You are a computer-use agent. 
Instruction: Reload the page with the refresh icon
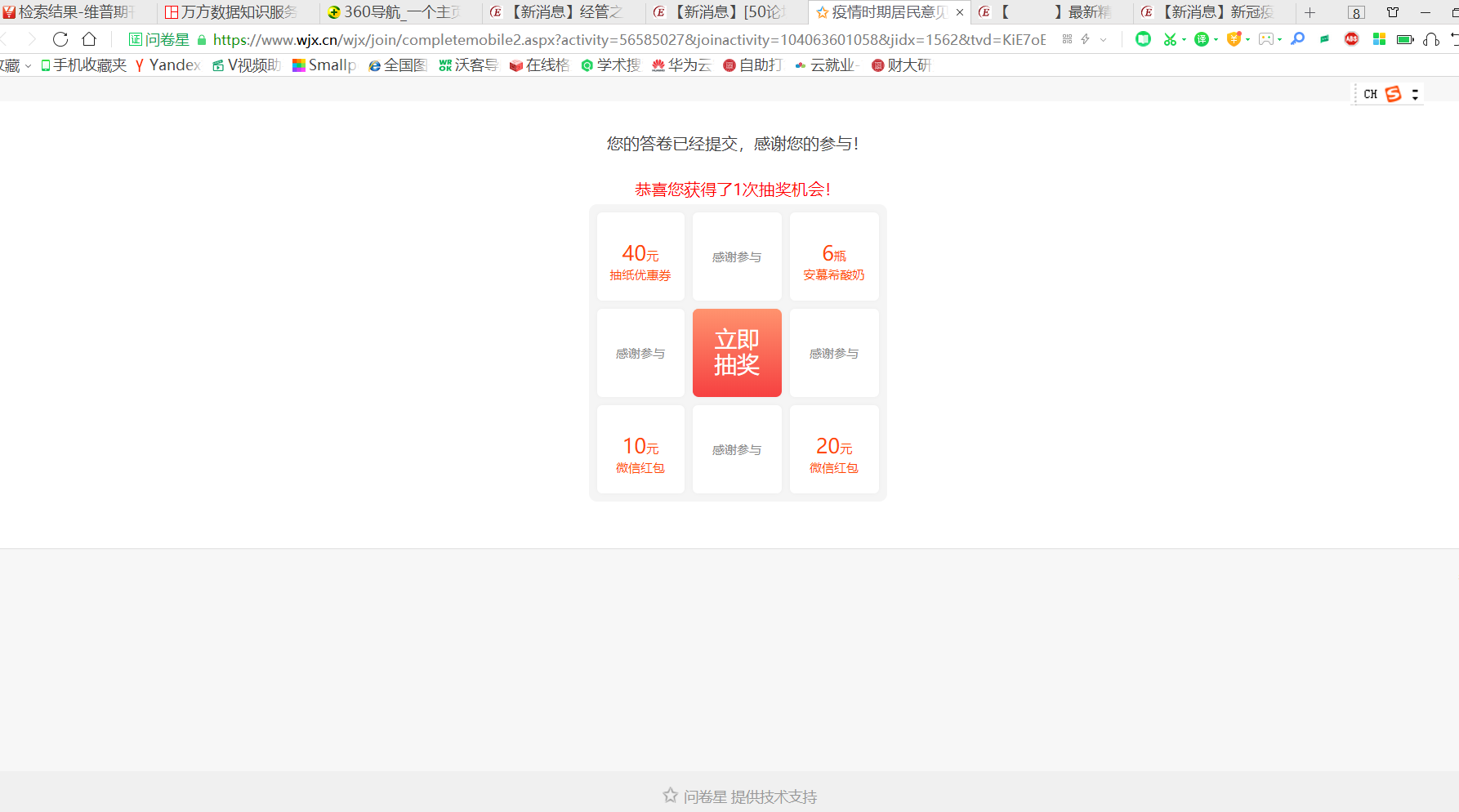pos(60,39)
